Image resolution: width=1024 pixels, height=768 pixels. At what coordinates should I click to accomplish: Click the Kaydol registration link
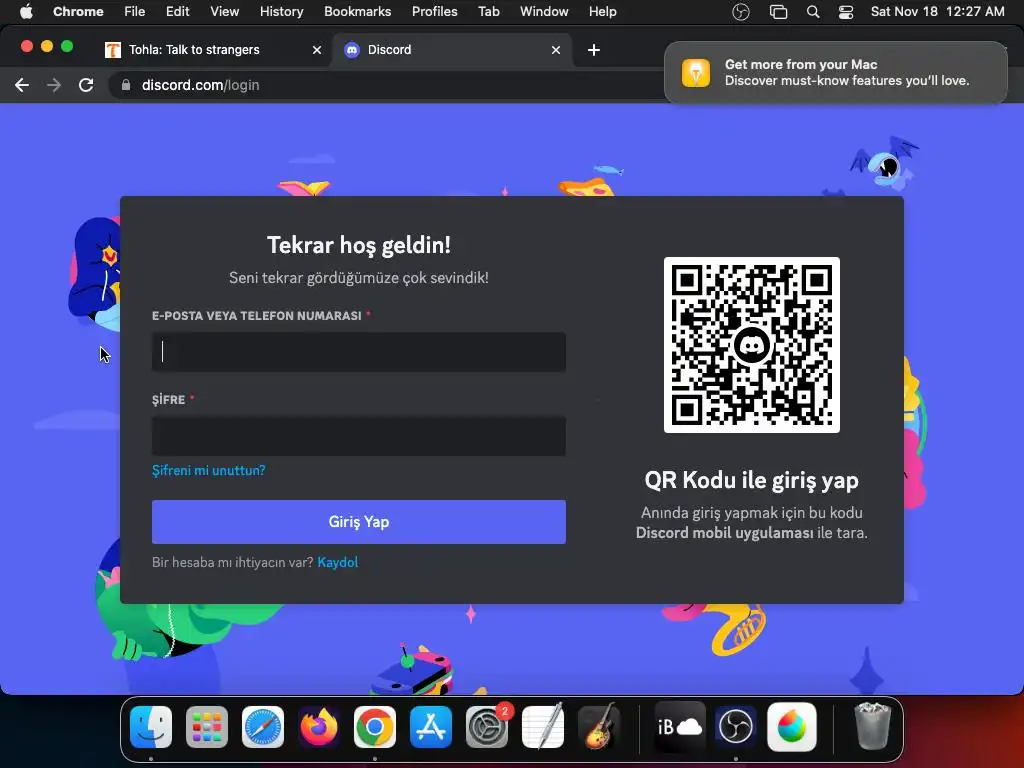(338, 562)
